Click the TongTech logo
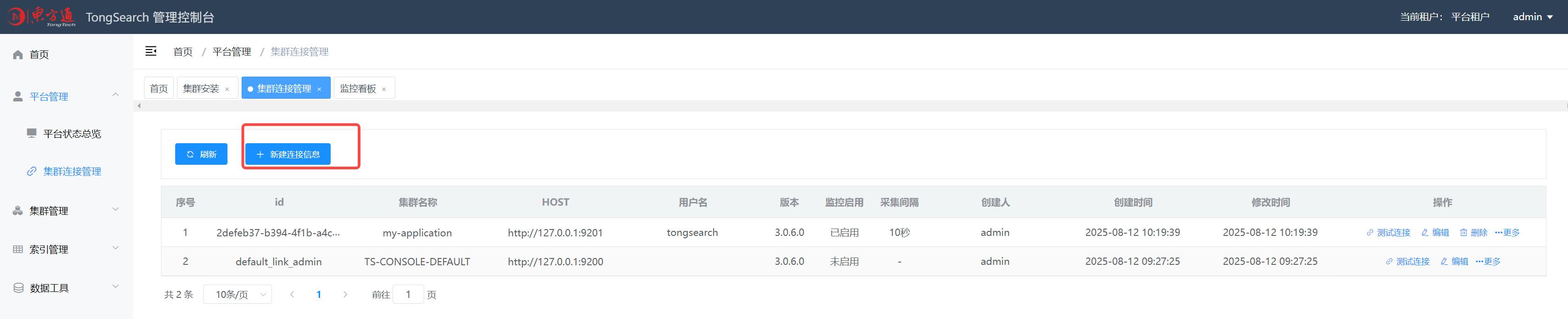 click(x=41, y=17)
